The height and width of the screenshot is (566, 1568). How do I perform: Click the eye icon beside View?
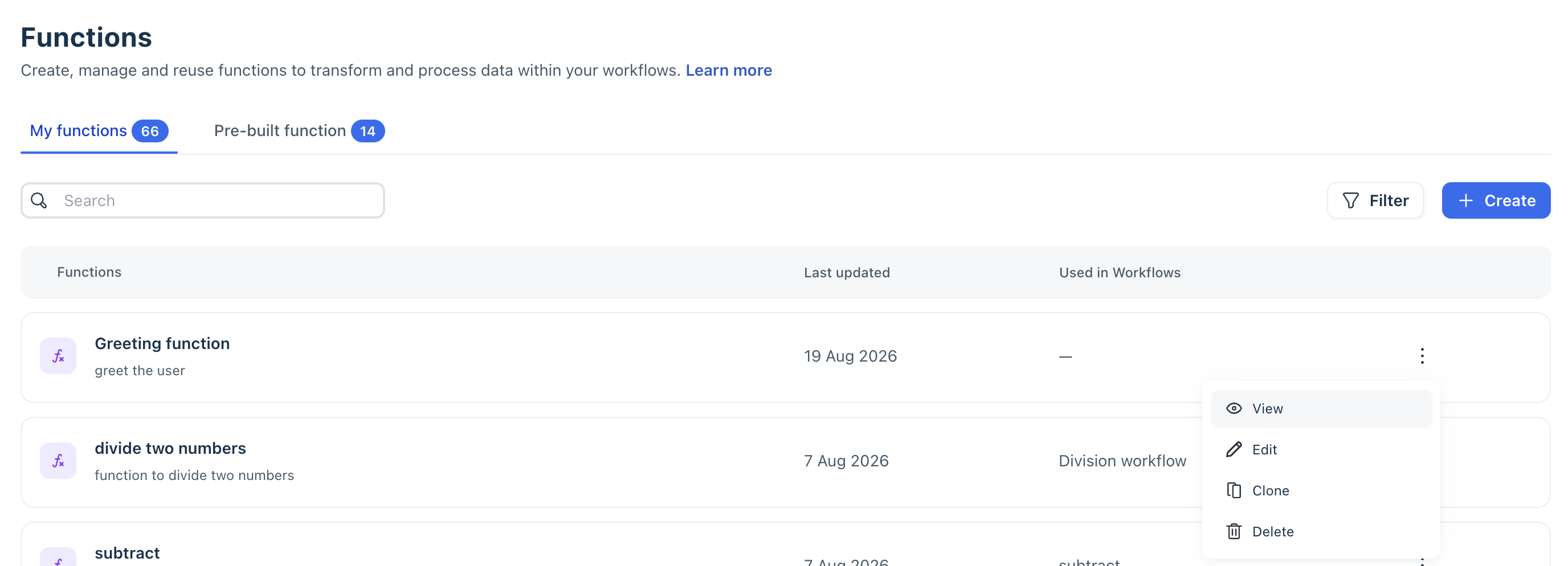1234,408
